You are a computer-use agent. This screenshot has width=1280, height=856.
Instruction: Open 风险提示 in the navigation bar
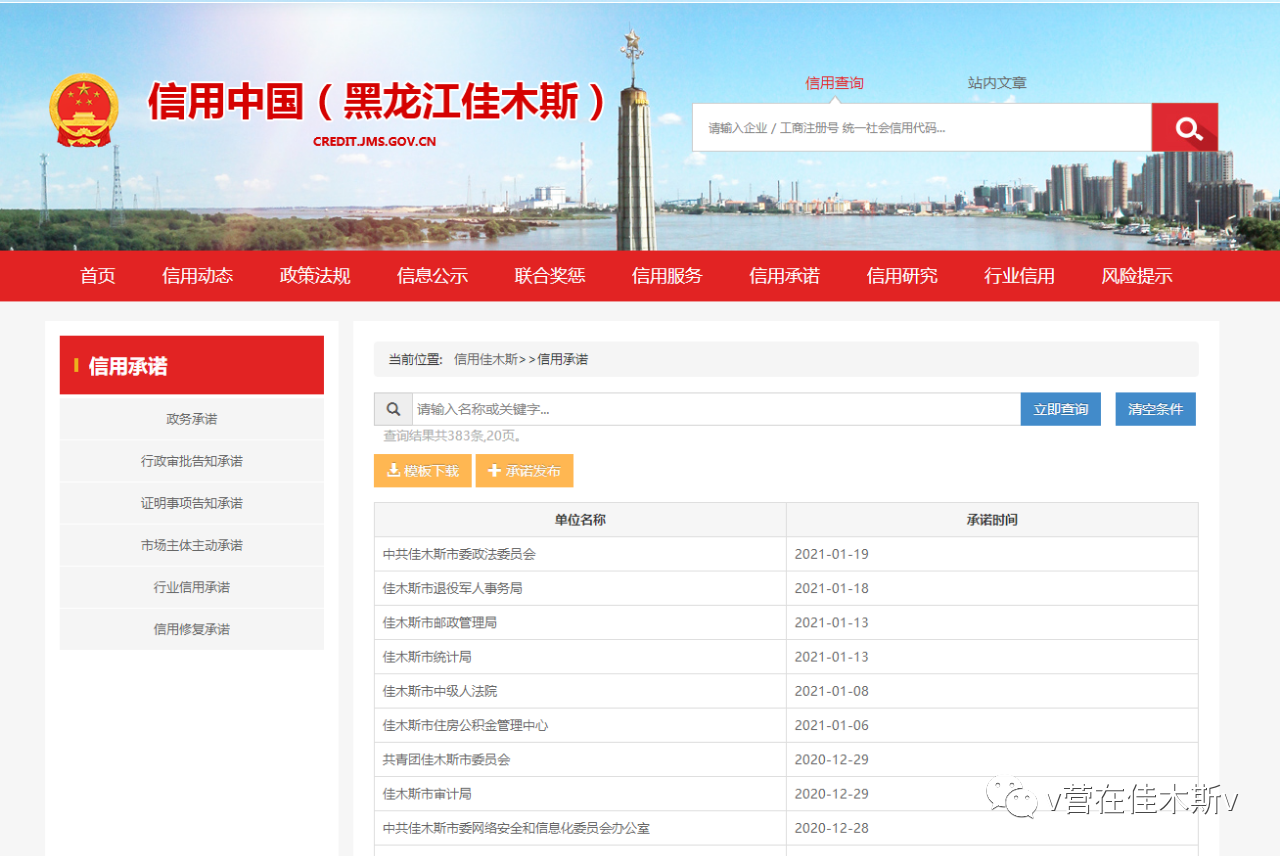(1137, 276)
